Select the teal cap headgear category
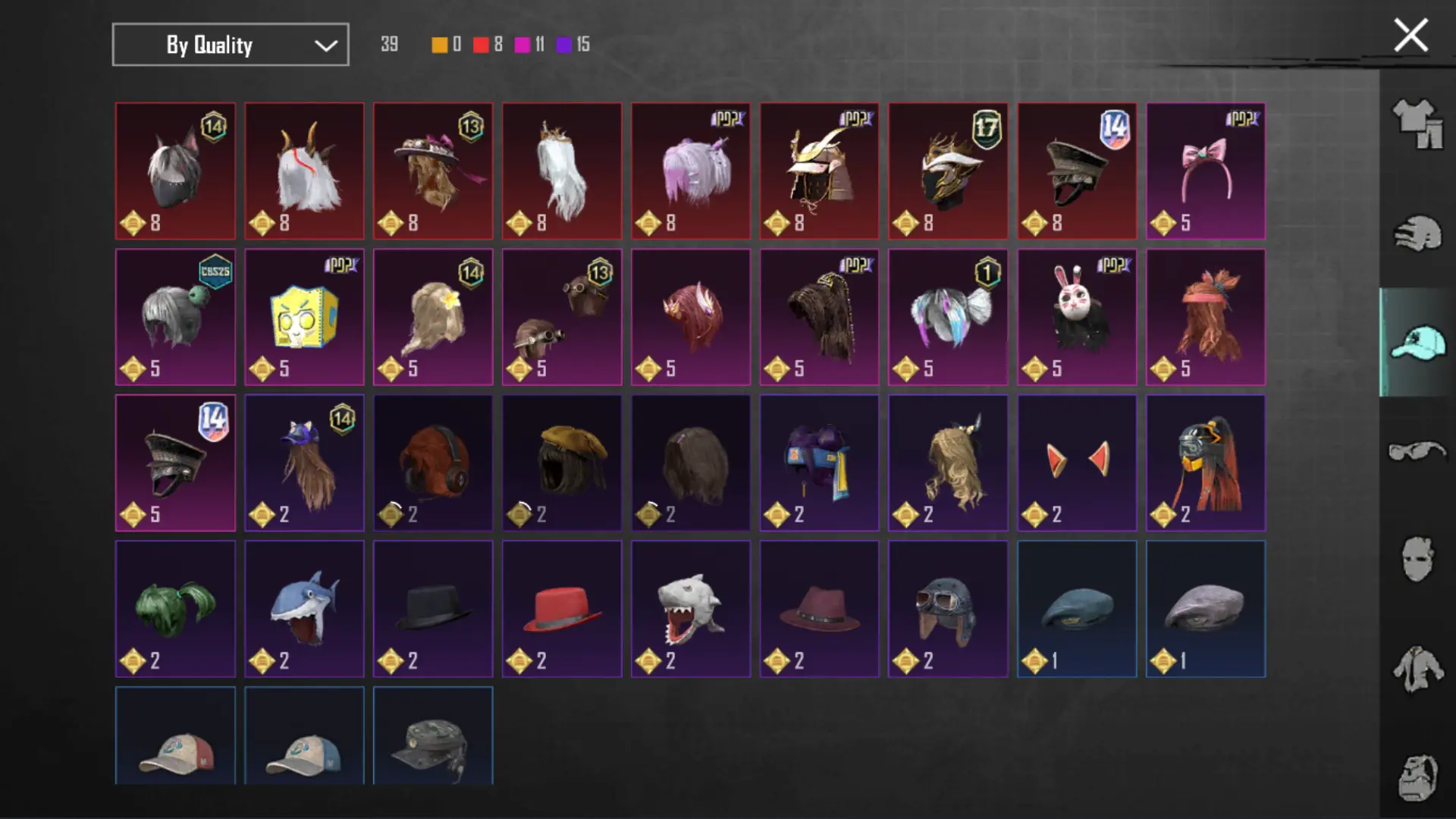The width and height of the screenshot is (1456, 819). (1417, 343)
